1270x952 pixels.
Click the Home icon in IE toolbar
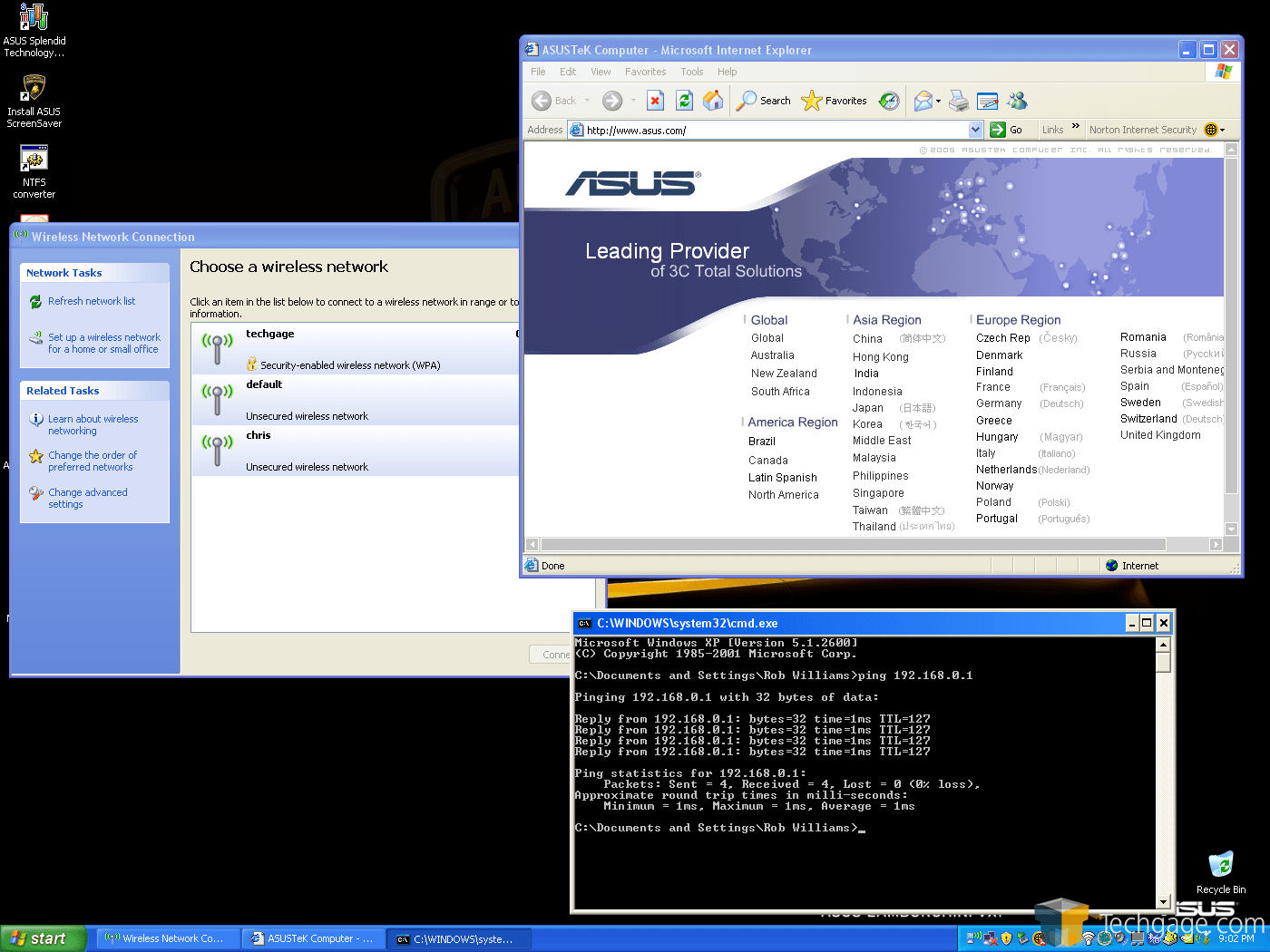[x=714, y=101]
